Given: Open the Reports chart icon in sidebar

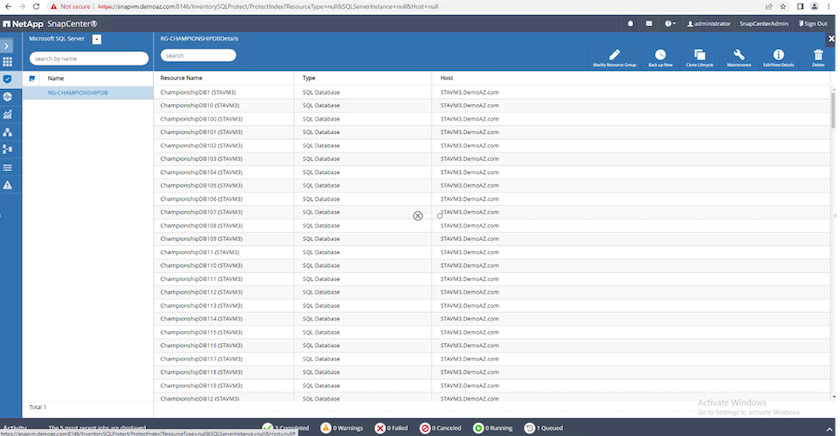Looking at the screenshot, I should click(8, 114).
